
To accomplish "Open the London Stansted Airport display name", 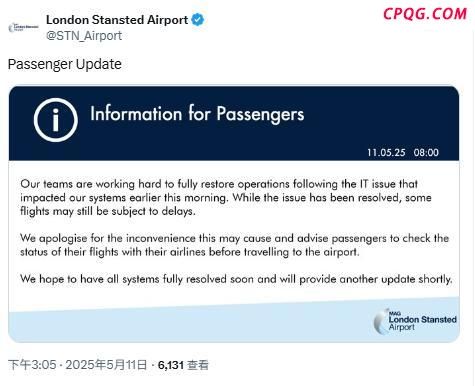I will coord(117,20).
